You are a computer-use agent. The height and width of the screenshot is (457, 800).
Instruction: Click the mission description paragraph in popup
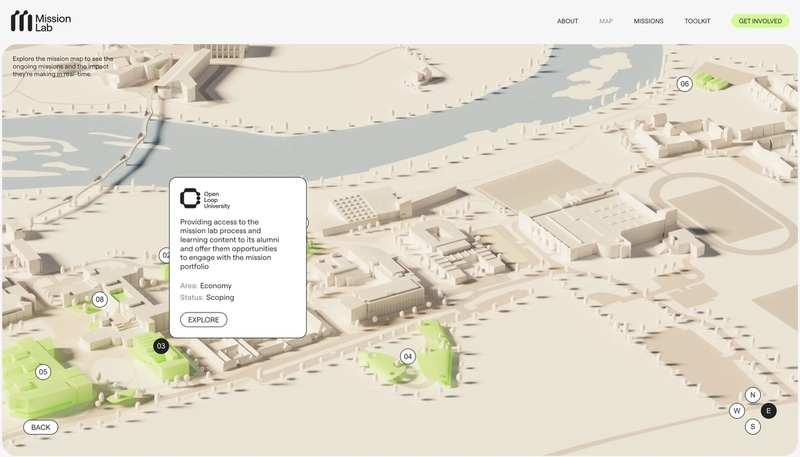pos(230,244)
